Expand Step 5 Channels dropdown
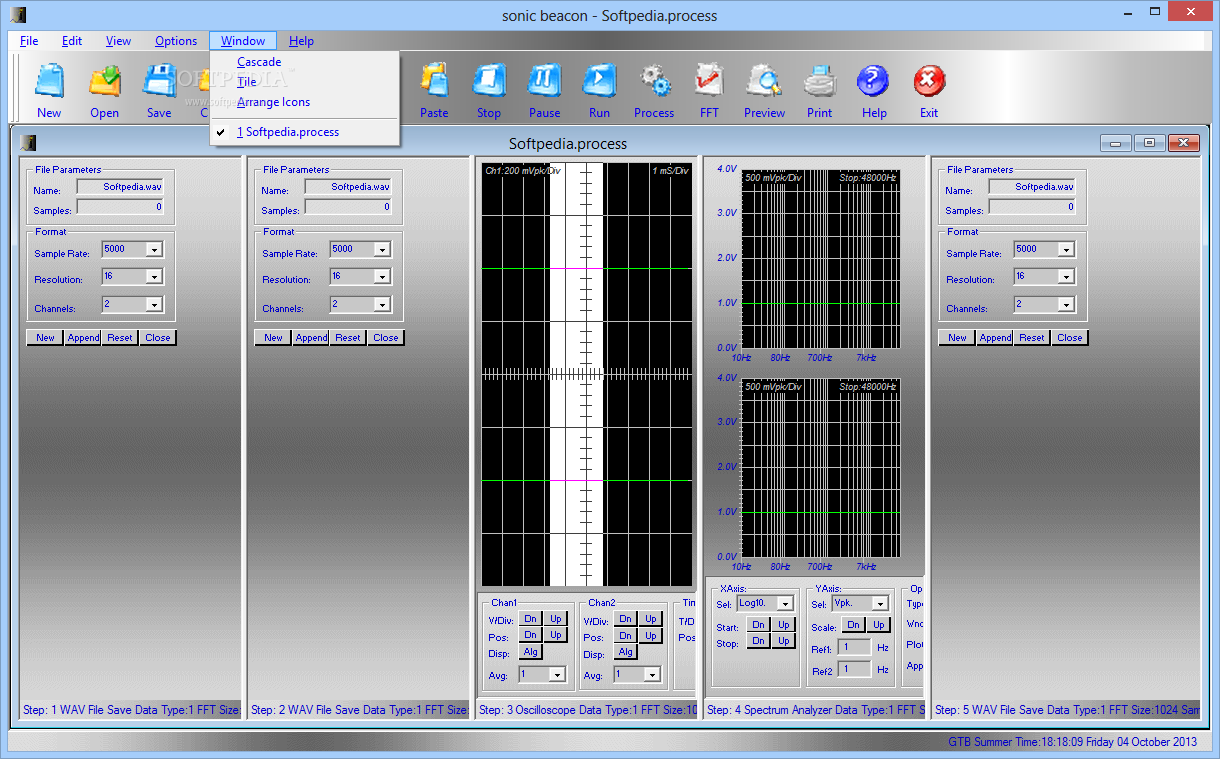 point(1066,304)
